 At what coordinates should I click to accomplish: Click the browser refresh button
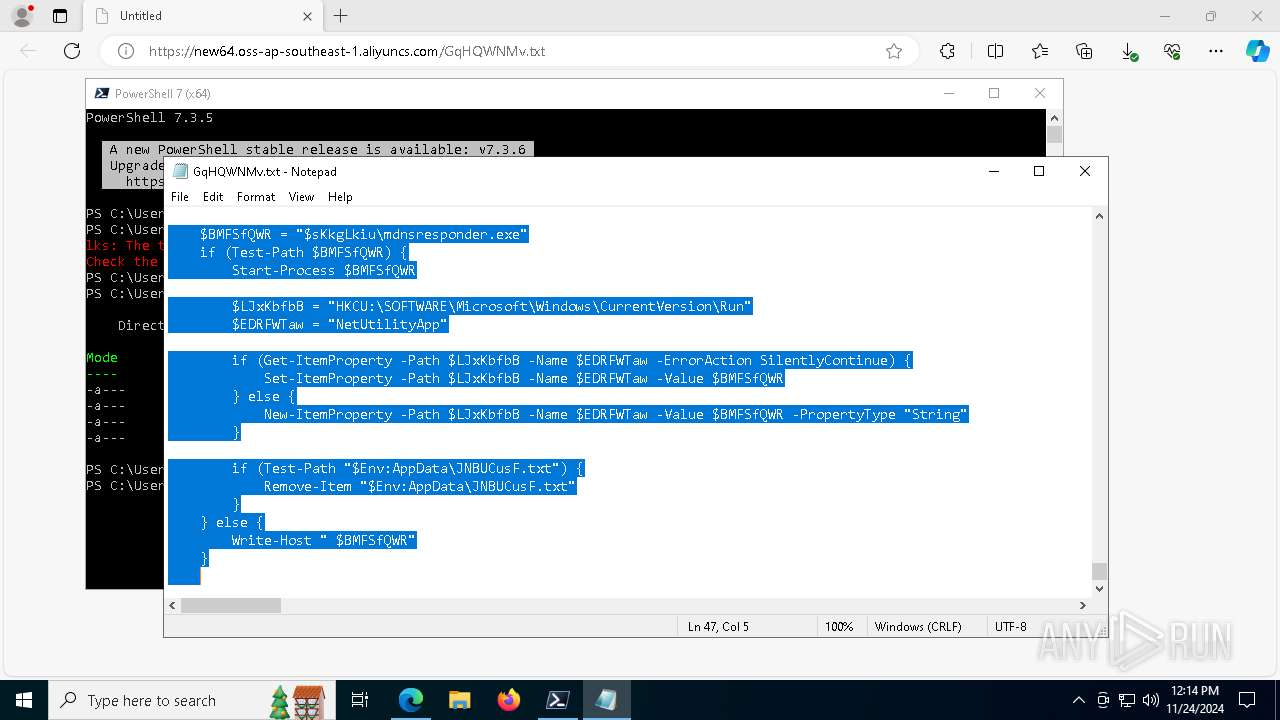pyautogui.click(x=72, y=51)
